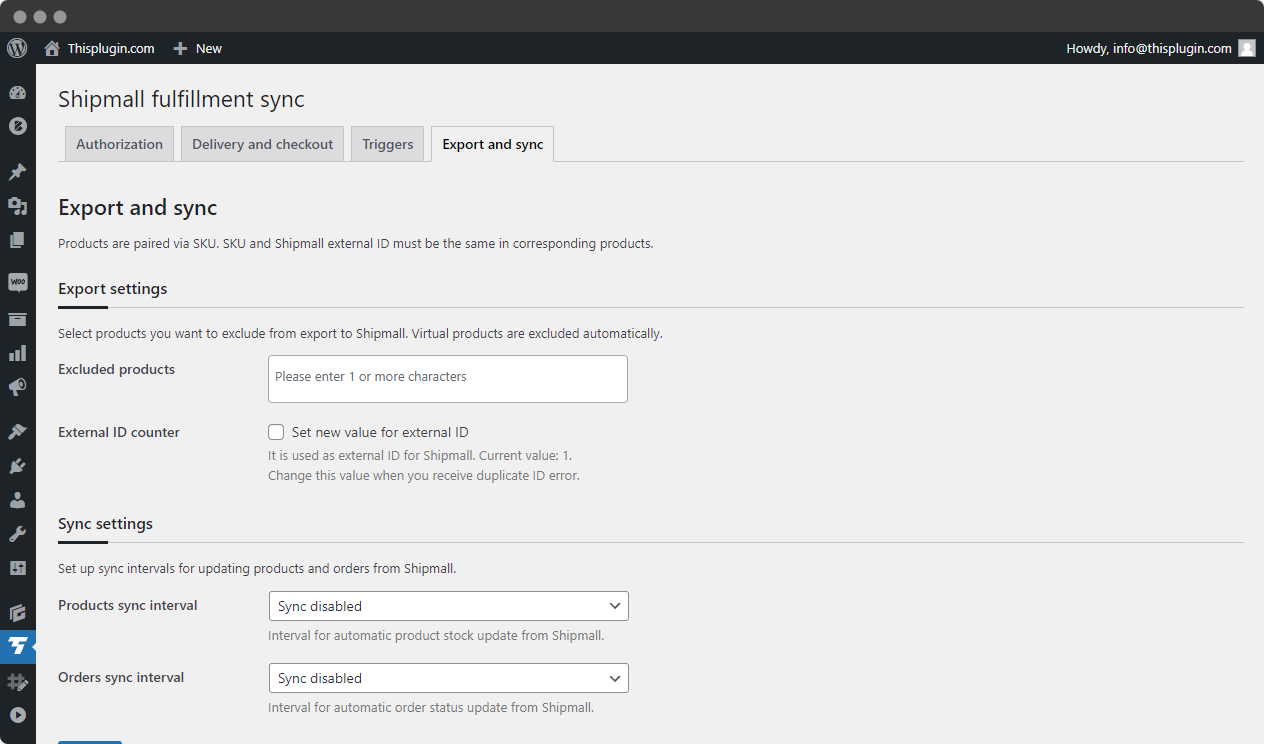
Task: Open the WordPress Dashboard icon
Action: coord(17,91)
